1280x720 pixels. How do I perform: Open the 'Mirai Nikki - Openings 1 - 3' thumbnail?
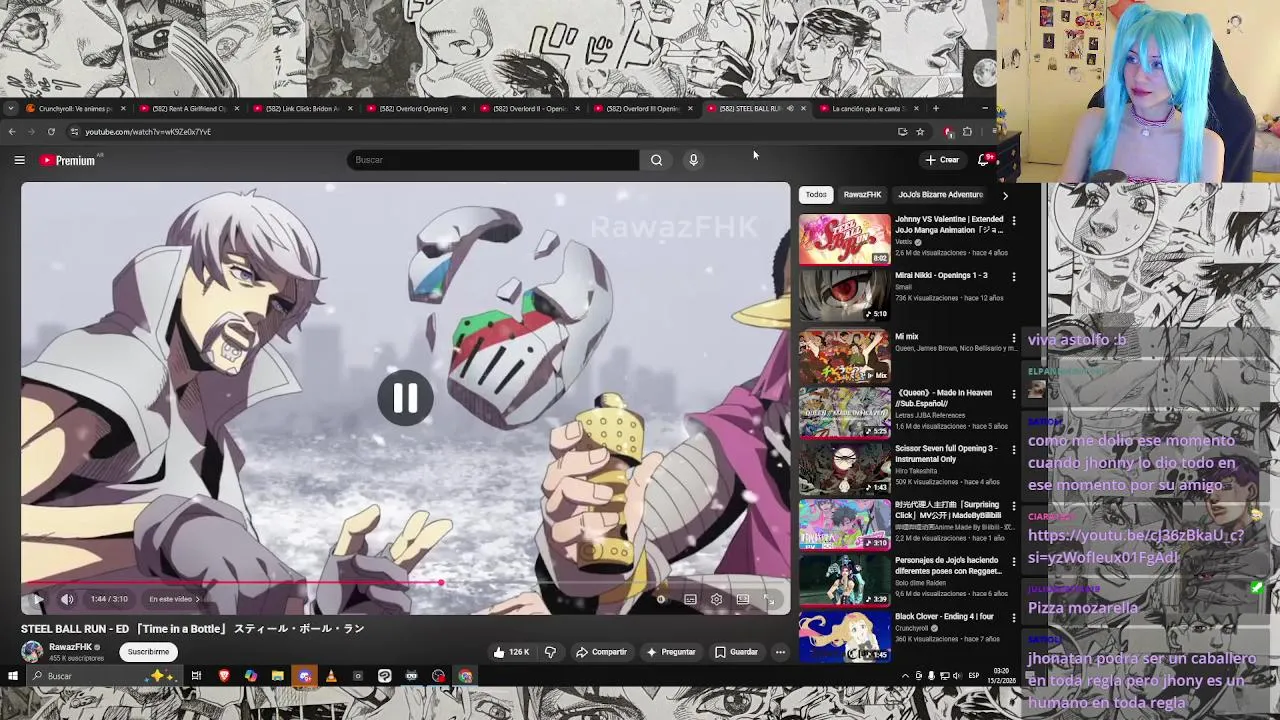844,294
